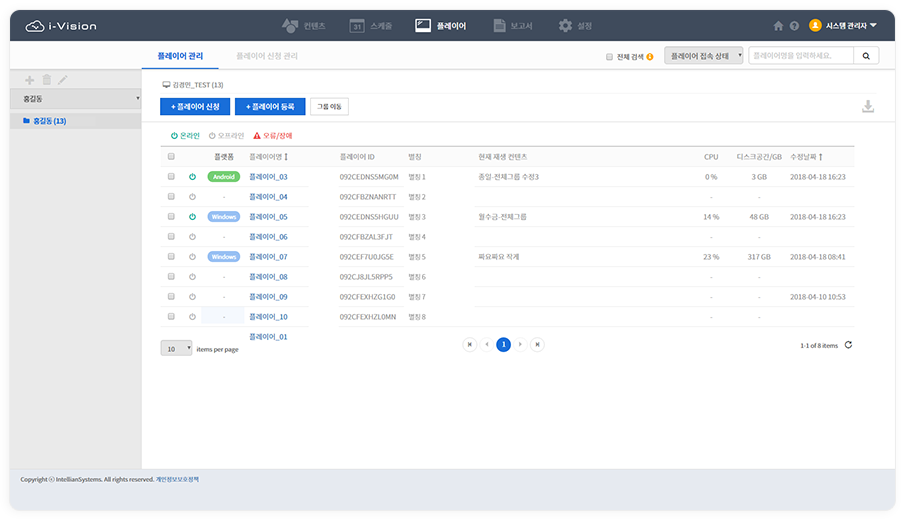Open help via the question mark icon
Viewport: 905px width, 520px height.
tap(794, 26)
